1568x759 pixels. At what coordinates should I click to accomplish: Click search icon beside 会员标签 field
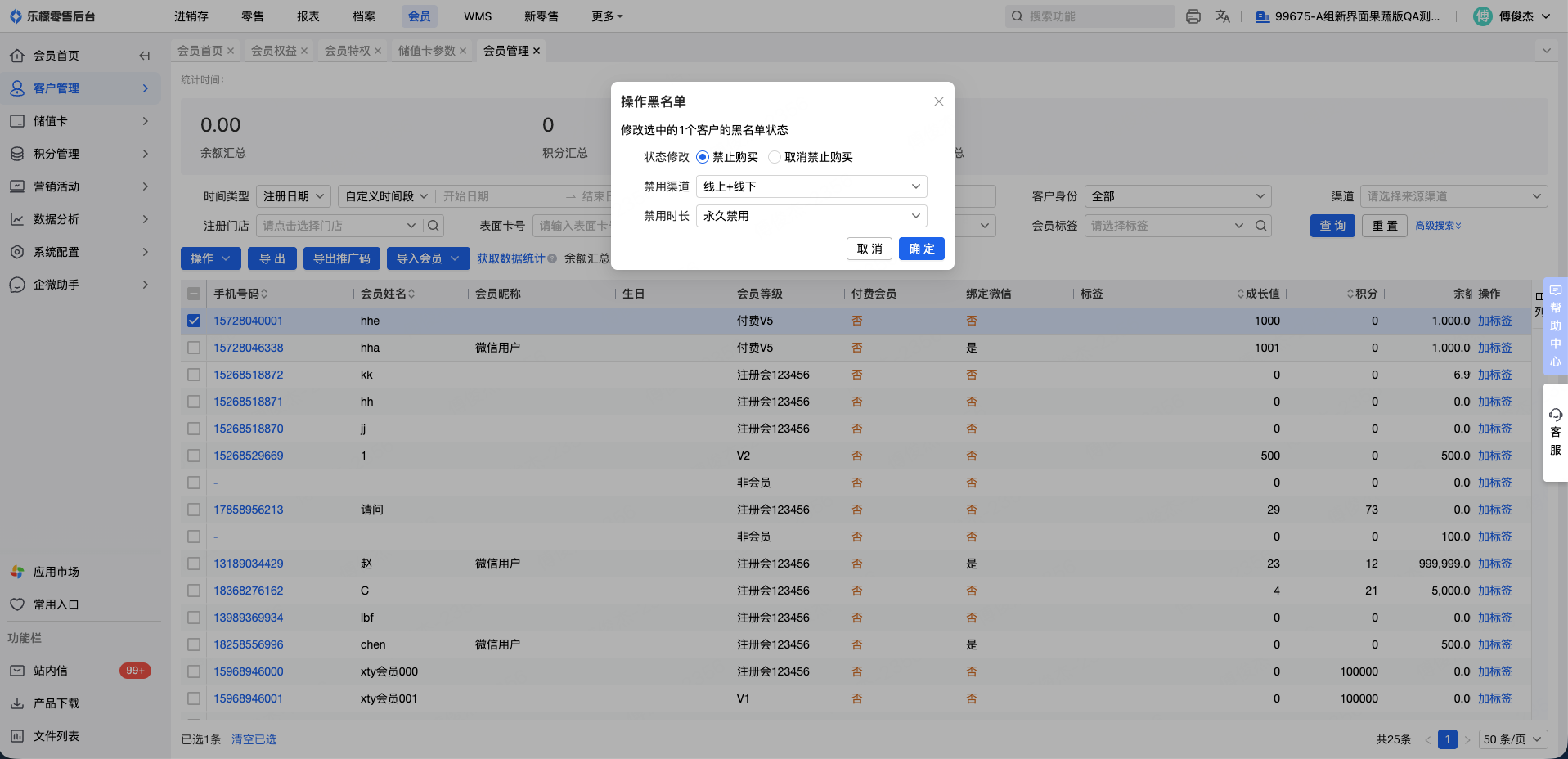click(1261, 226)
